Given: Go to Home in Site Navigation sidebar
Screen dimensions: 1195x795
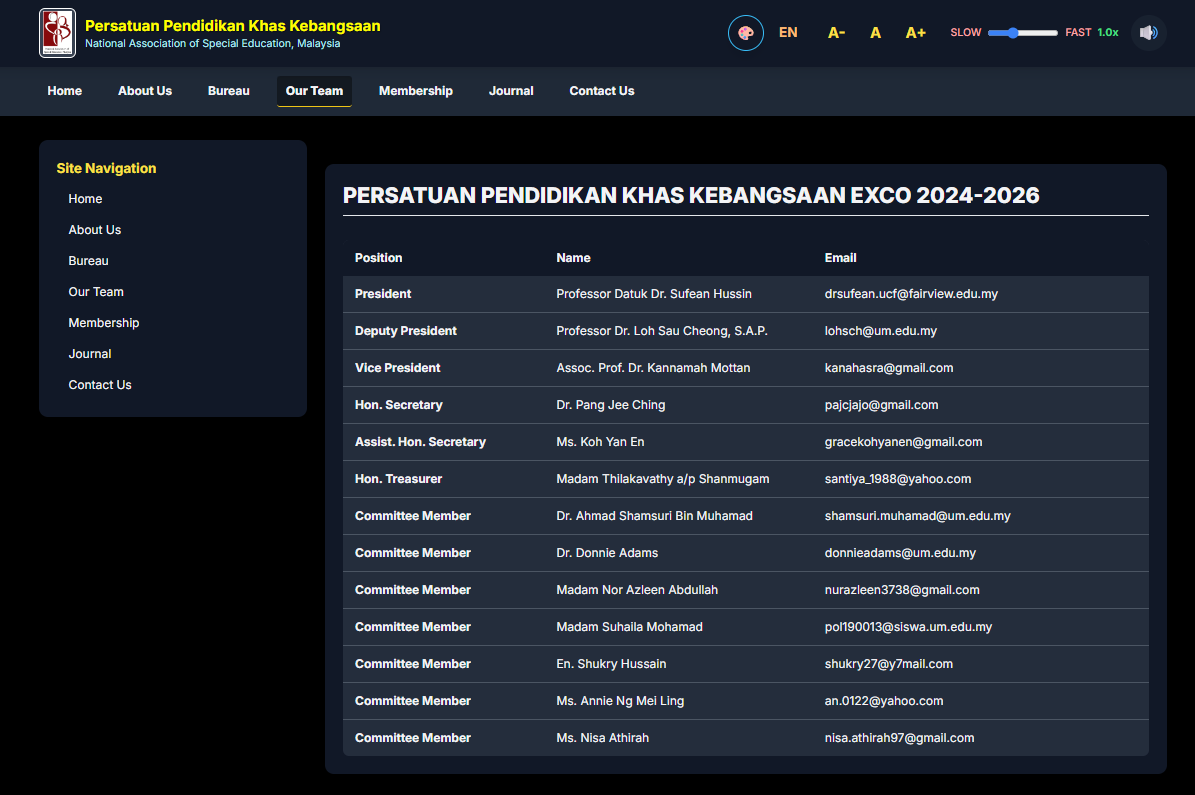Looking at the screenshot, I should (x=85, y=199).
